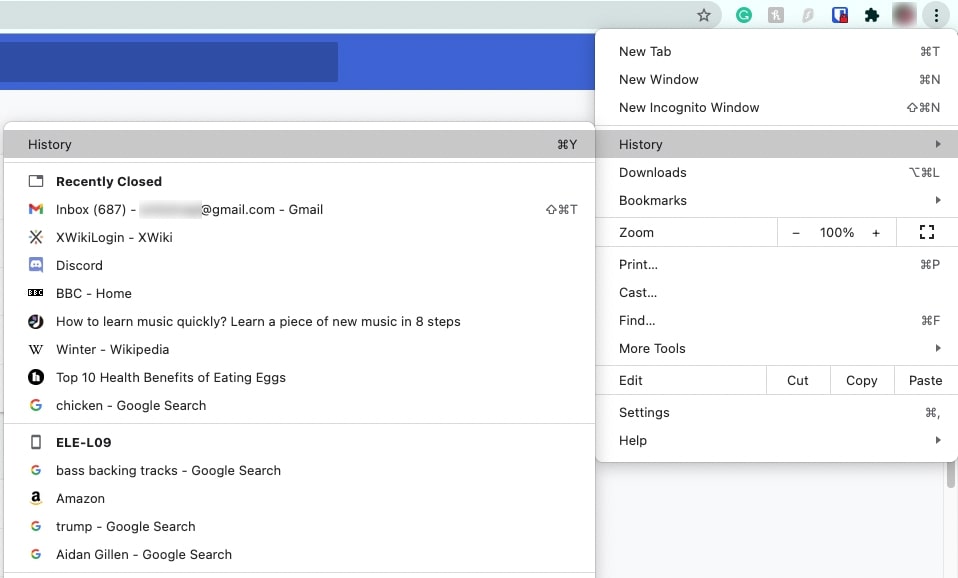
Task: Open Aidan Gillen - Google Search entry
Action: (x=299, y=554)
